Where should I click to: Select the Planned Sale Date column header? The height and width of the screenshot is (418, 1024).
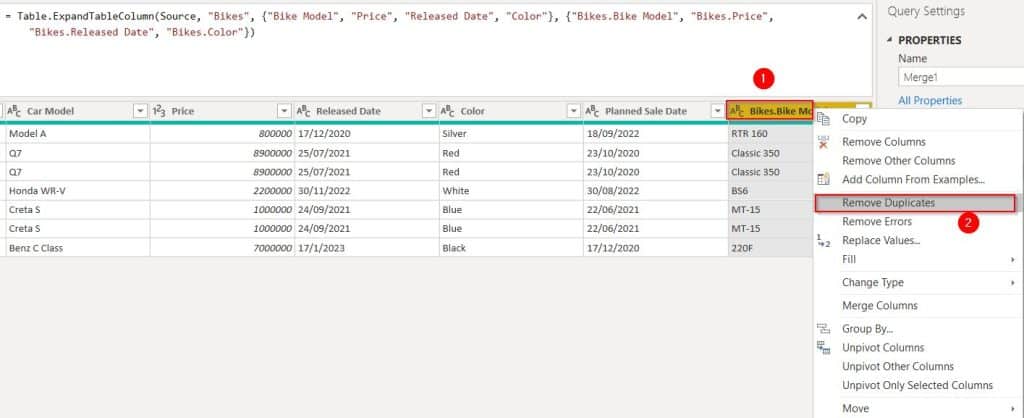coord(656,111)
